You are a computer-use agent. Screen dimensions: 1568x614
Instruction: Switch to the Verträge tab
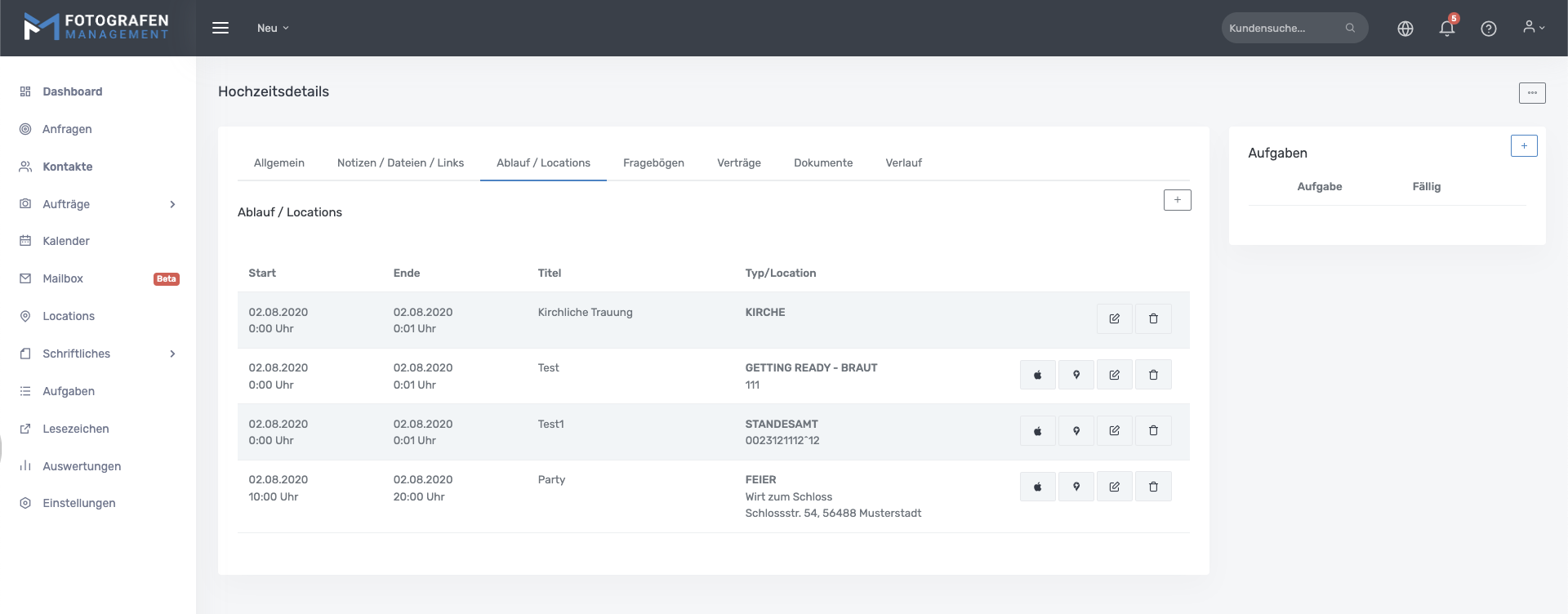(x=738, y=162)
